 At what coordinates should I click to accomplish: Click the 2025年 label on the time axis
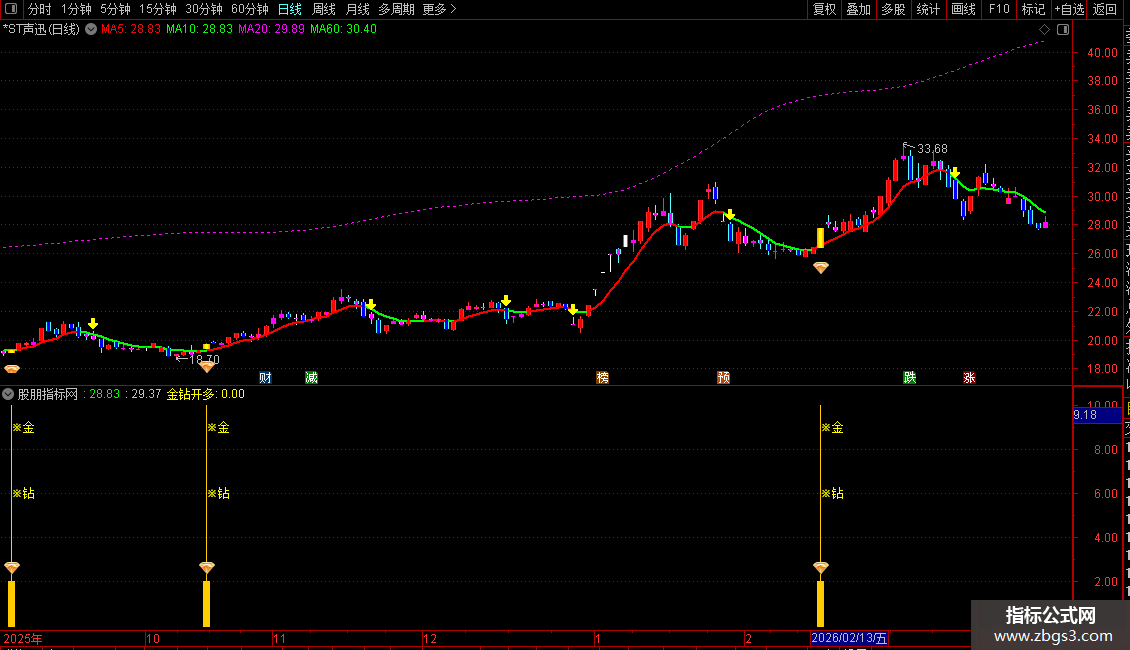(23, 638)
